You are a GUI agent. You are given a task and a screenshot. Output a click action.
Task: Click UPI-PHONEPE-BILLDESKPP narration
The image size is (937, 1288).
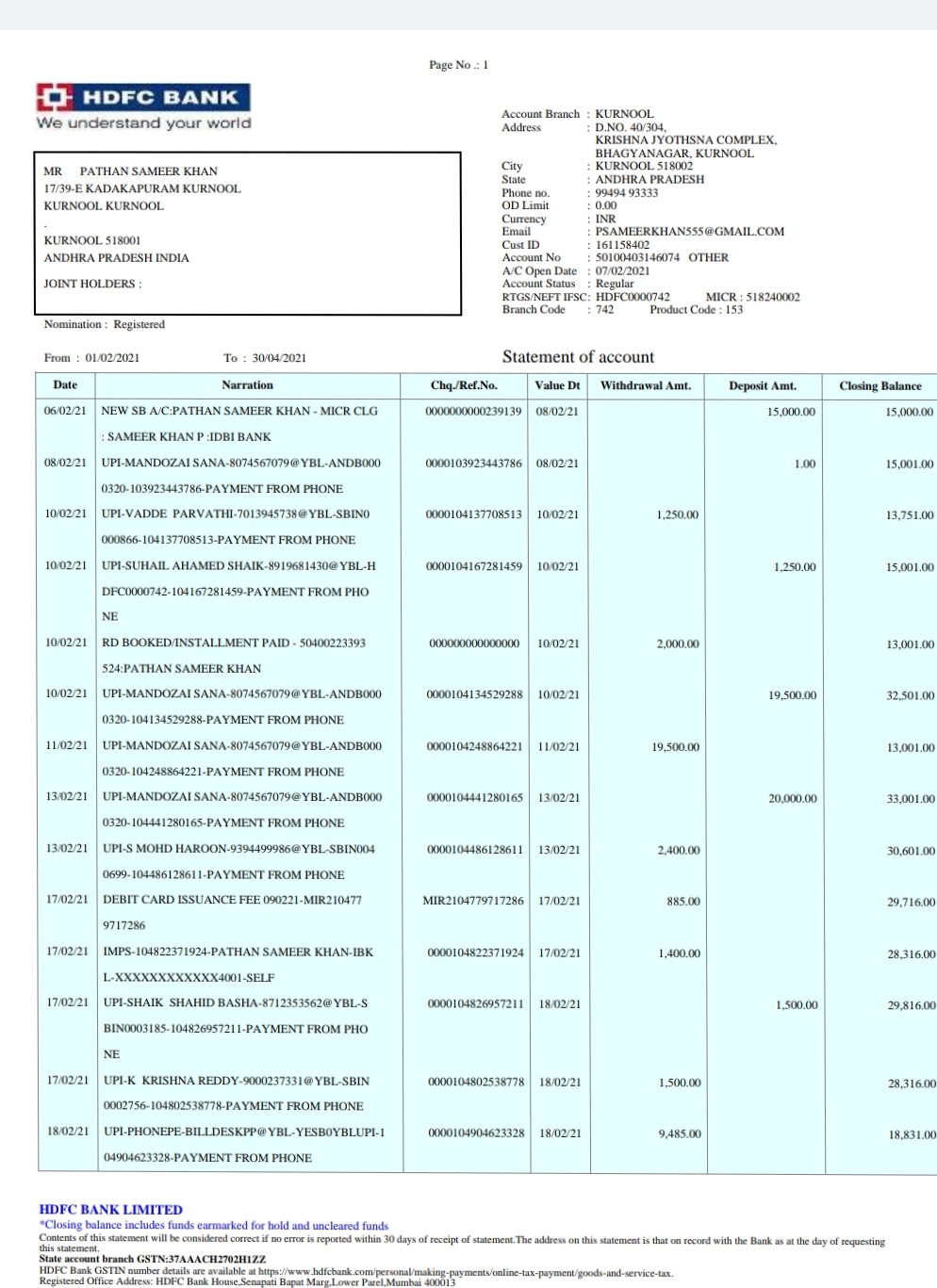coord(245,1145)
